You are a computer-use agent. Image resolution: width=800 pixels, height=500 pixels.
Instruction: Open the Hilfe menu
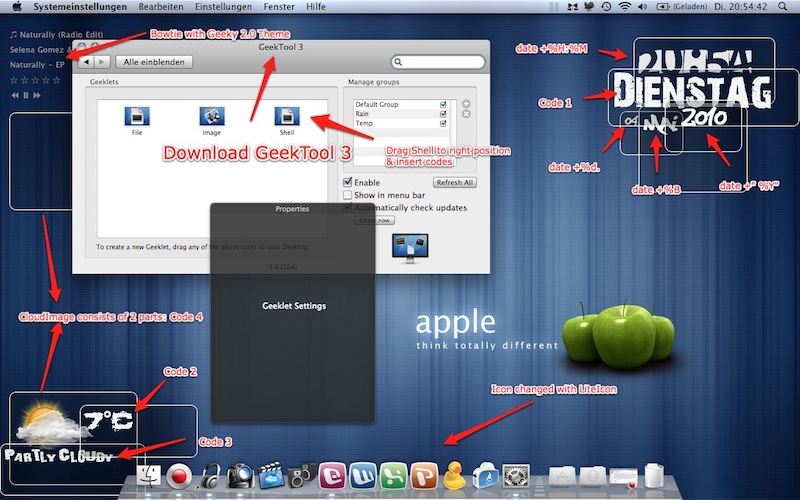click(316, 7)
